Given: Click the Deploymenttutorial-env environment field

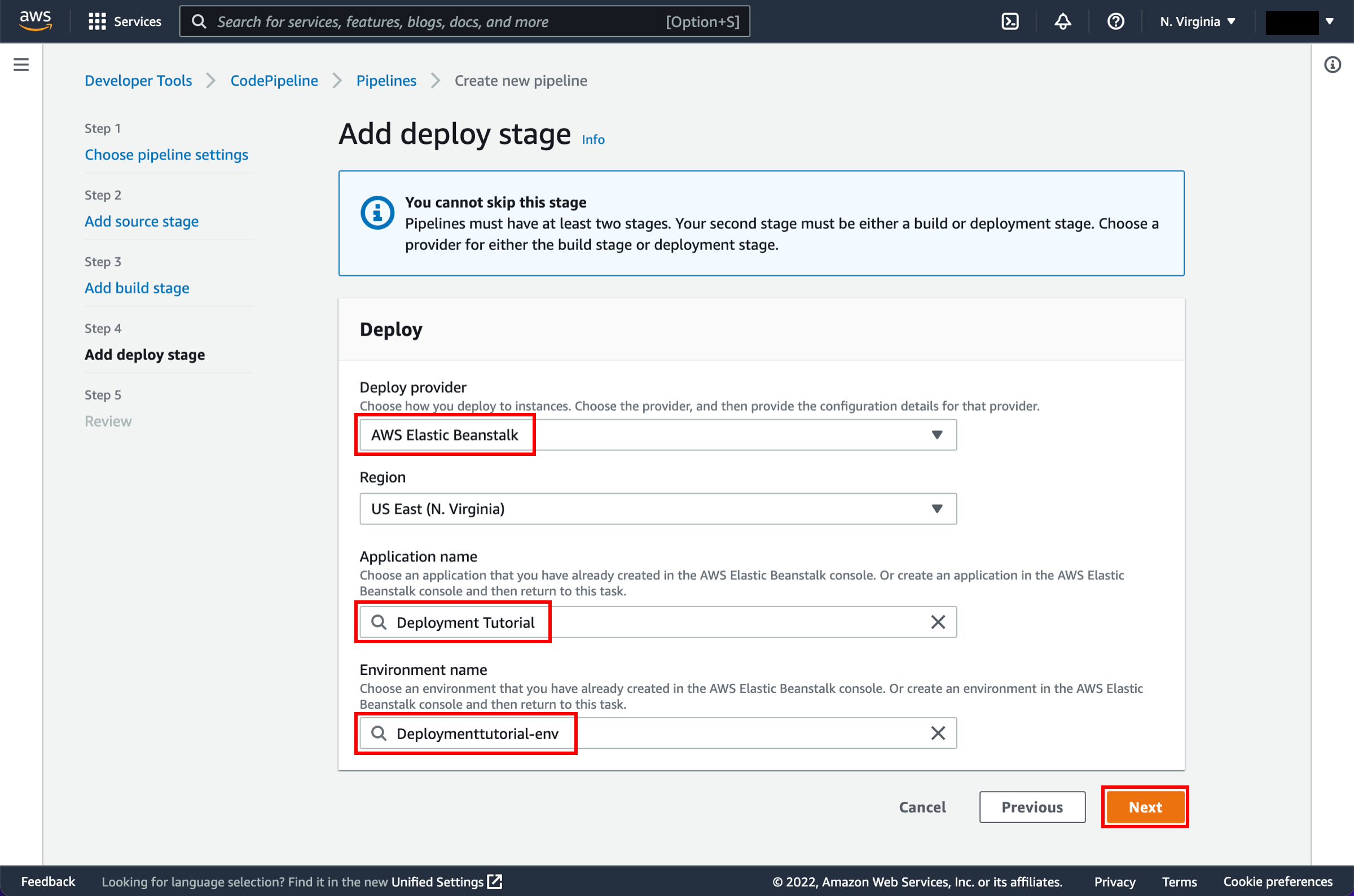Looking at the screenshot, I should coord(658,733).
